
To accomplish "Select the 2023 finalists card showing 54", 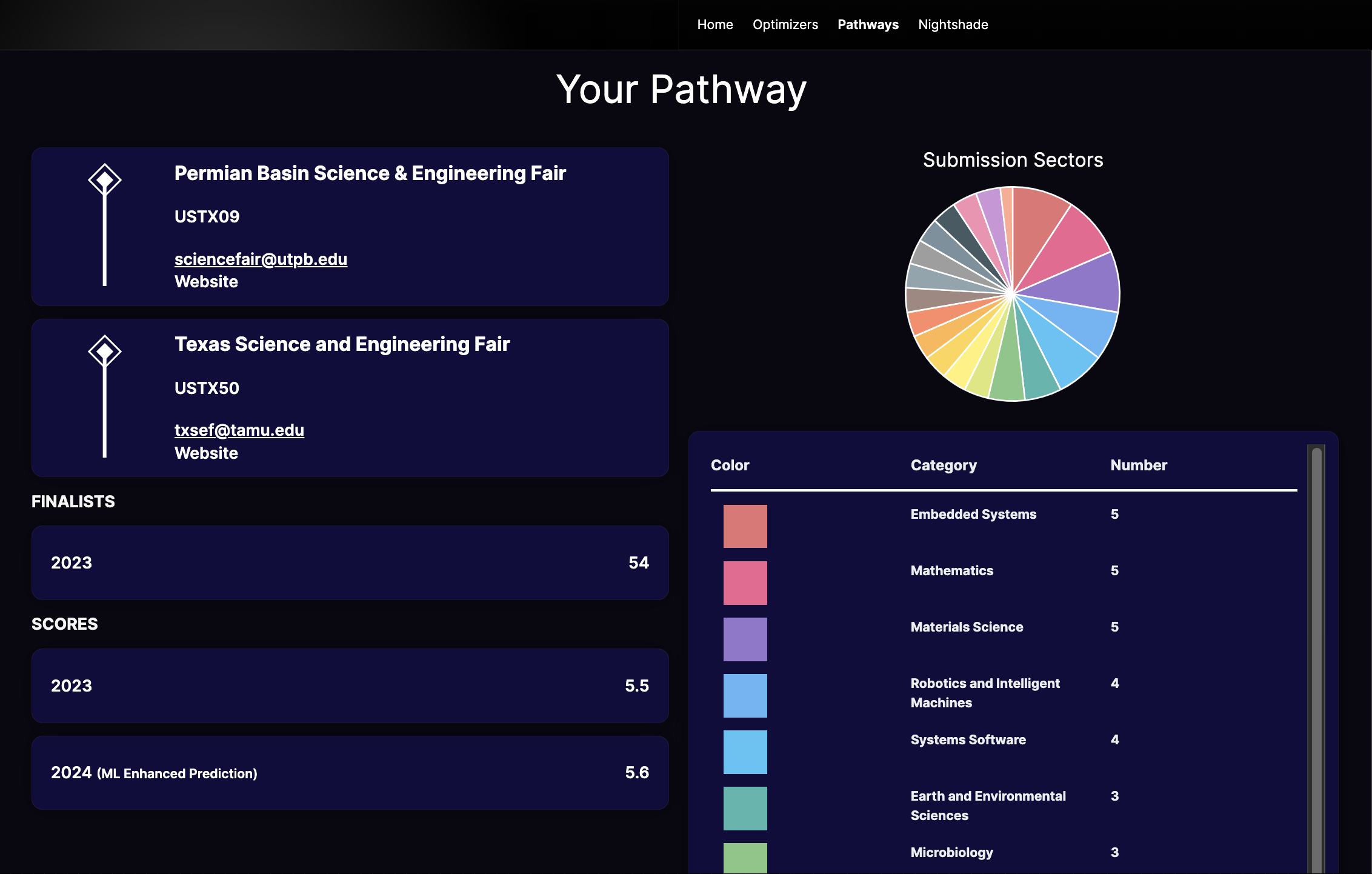I will (350, 563).
